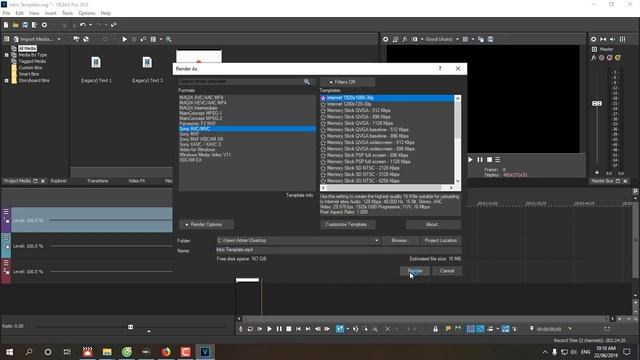Click the Rate slider handle below the track list

[130, 327]
